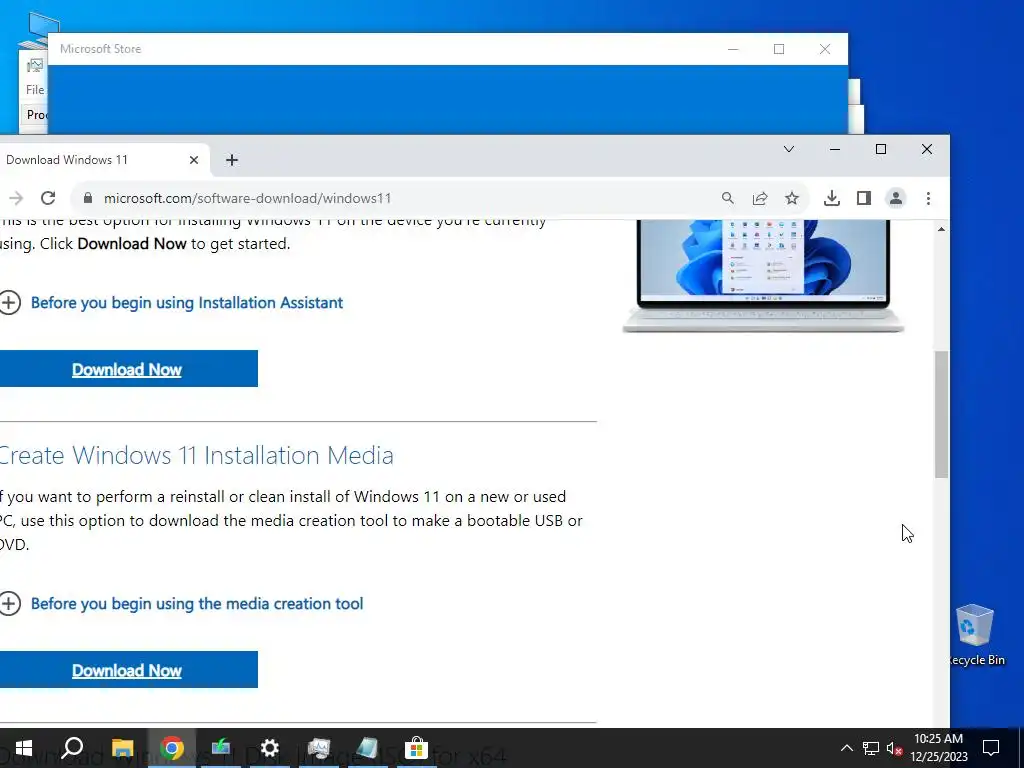
Task: Click the monitor app icon in taskbar
Action: click(319, 748)
